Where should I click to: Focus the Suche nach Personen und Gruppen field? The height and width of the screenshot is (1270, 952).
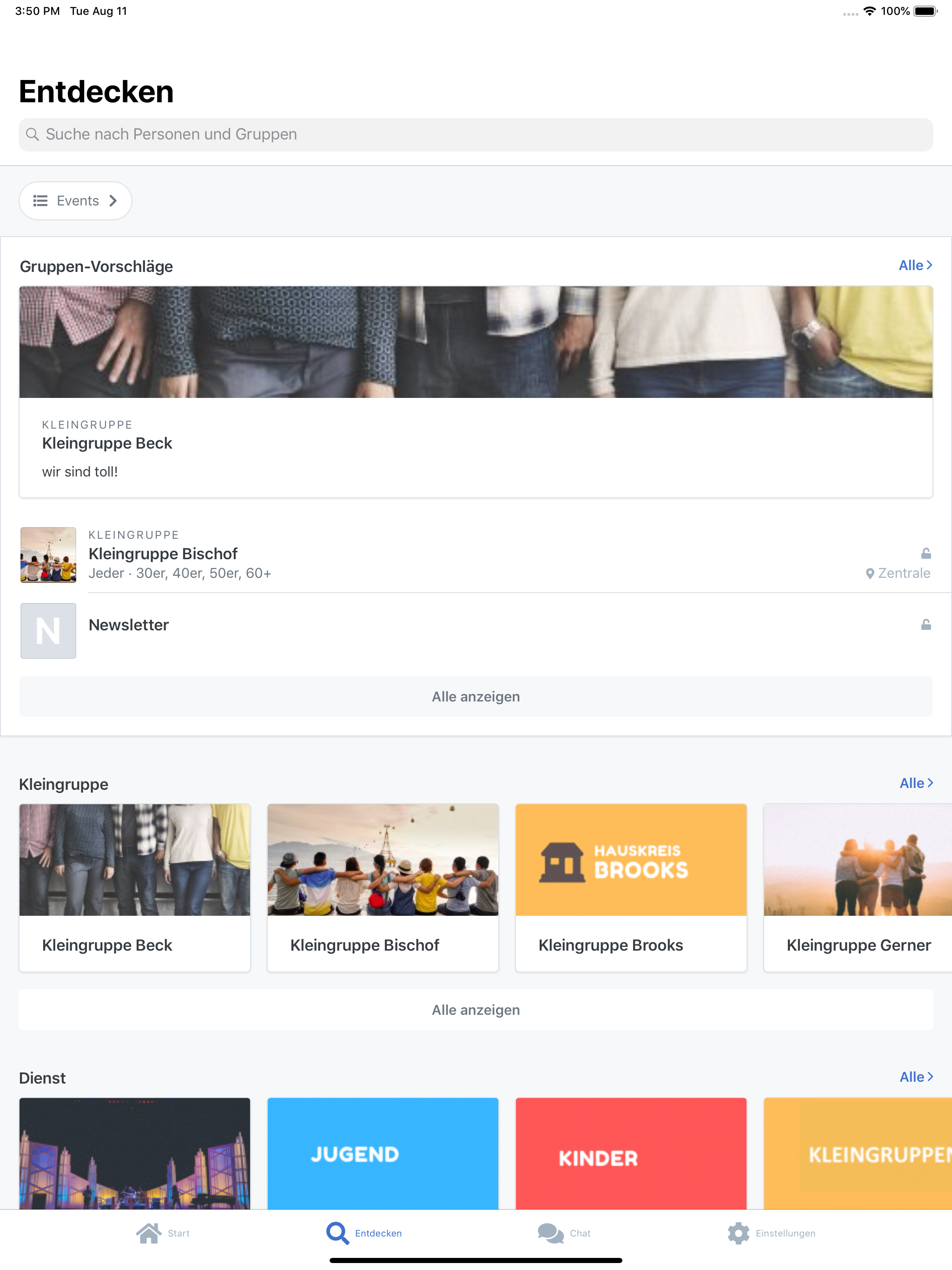click(476, 134)
